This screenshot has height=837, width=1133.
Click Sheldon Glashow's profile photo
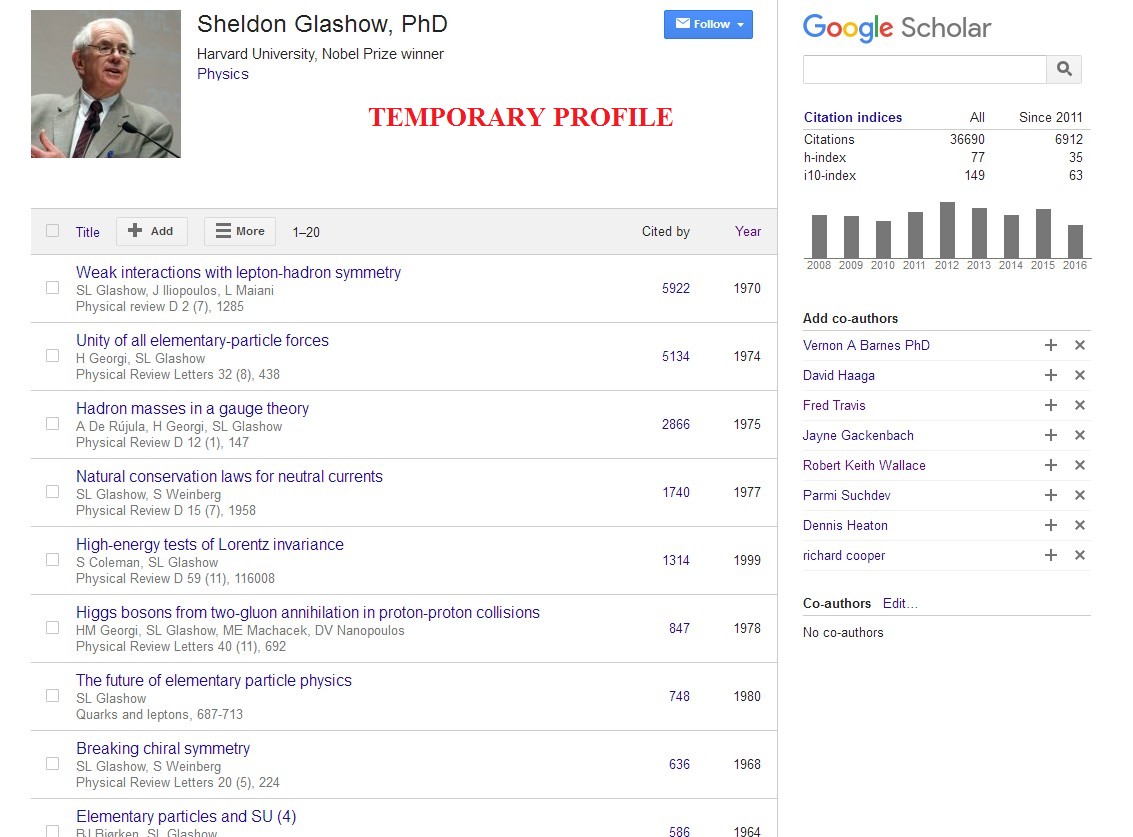point(105,84)
